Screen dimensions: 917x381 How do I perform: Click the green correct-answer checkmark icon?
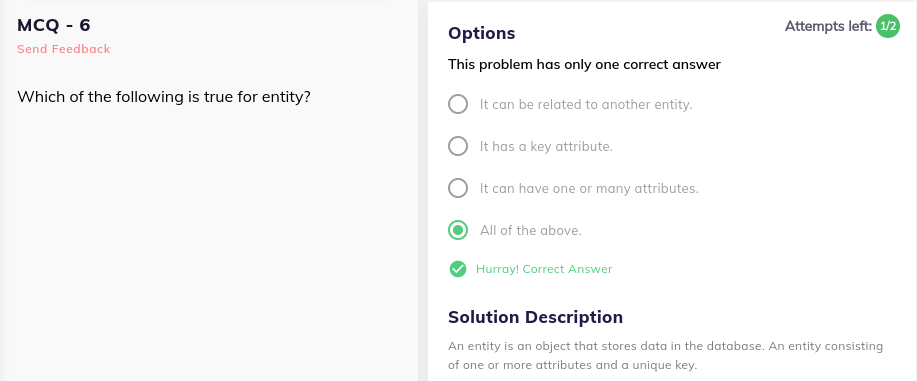pos(458,269)
